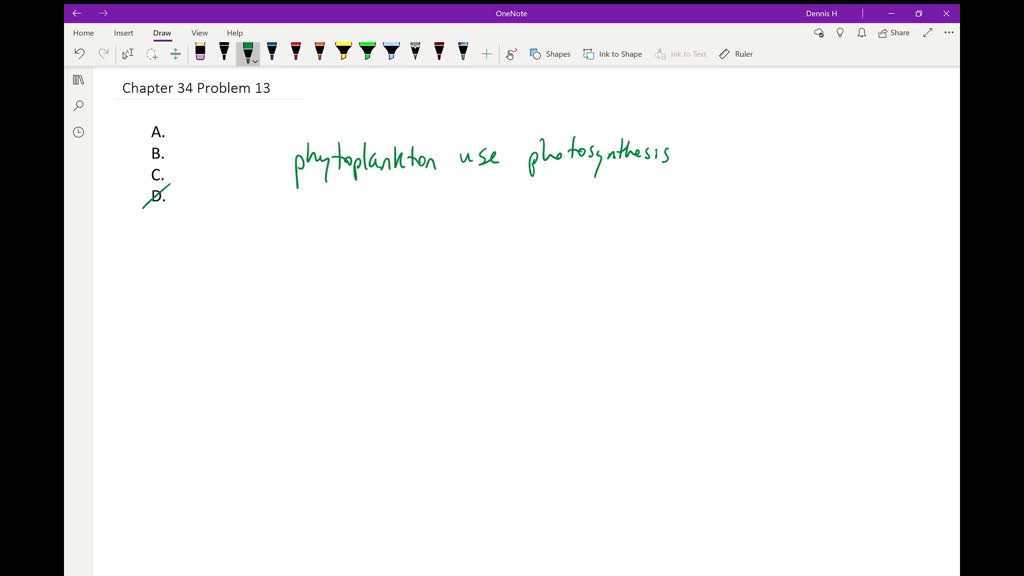
Task: Toggle Ink to Shape mode
Action: 613,54
